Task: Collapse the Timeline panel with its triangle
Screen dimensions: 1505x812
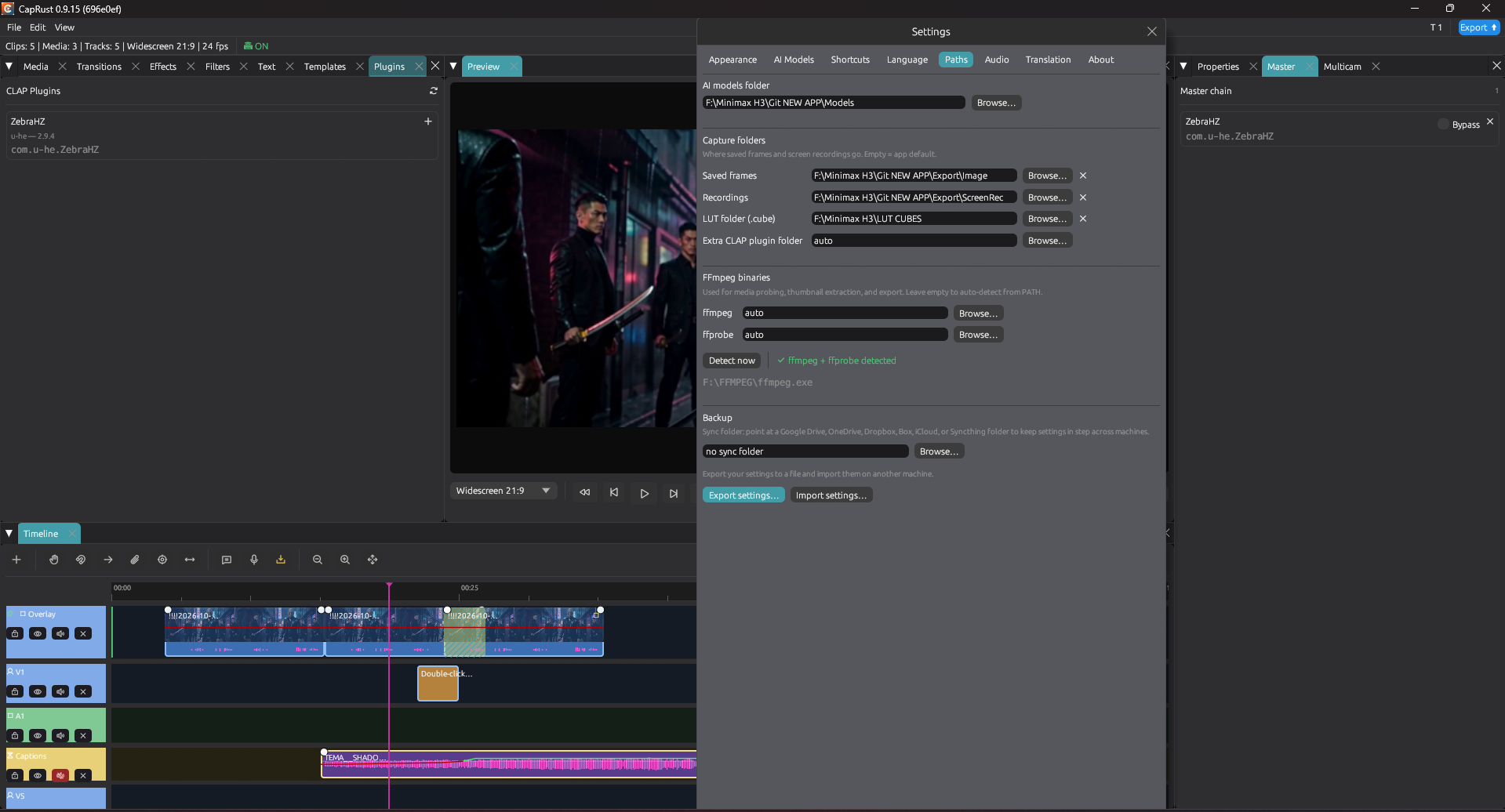Action: [9, 533]
